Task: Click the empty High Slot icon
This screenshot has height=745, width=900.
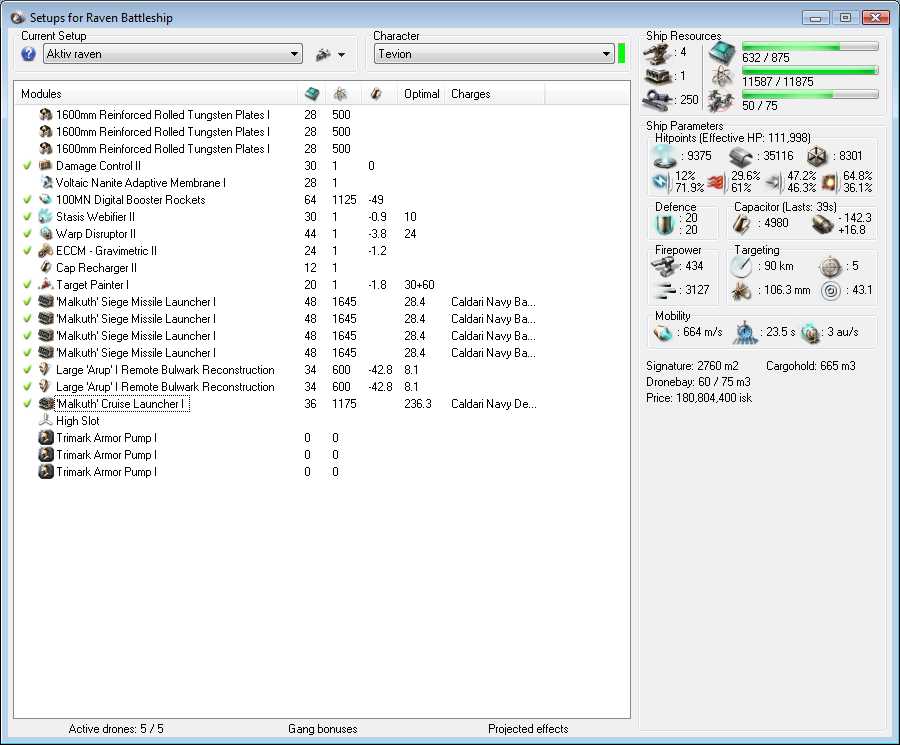Action: pos(45,421)
